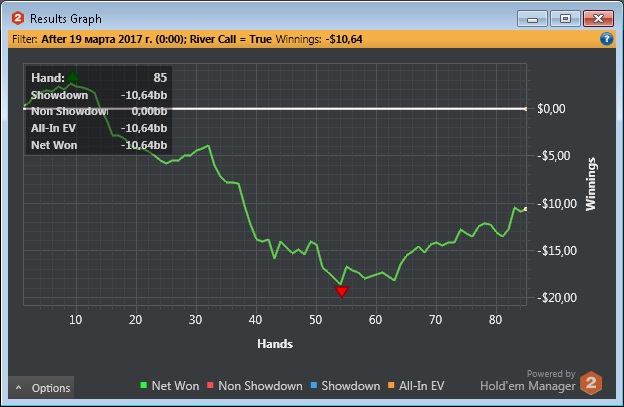The height and width of the screenshot is (407, 624).
Task: Click the 'After 19 марта 2017 г. (0:00)' filter text
Action: tap(114, 39)
